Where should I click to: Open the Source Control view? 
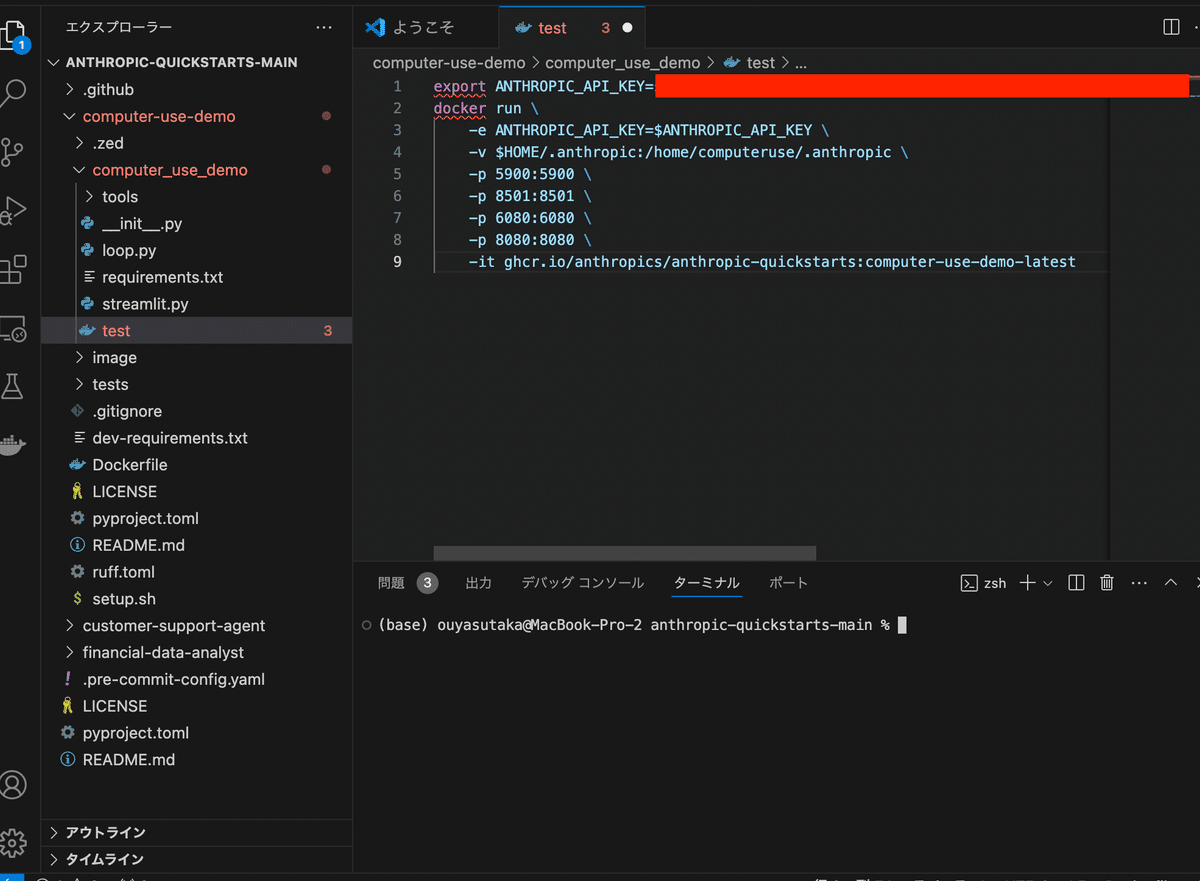click(13, 151)
